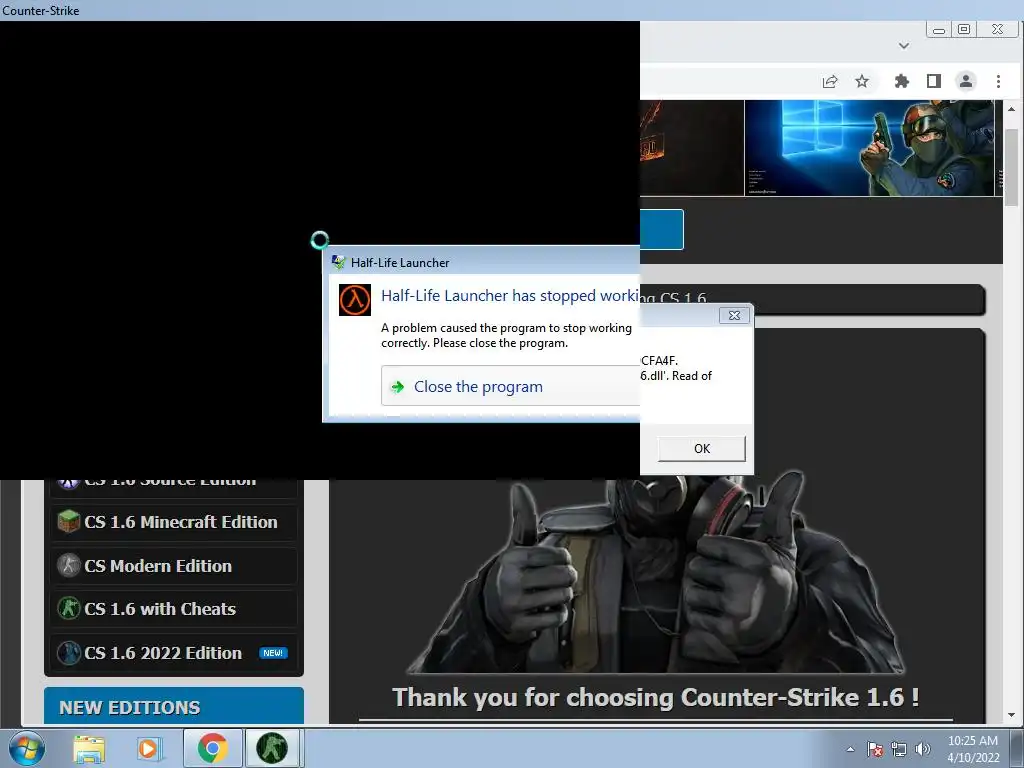This screenshot has width=1024, height=768.
Task: Open Chrome three-dot menu
Action: click(x=998, y=81)
